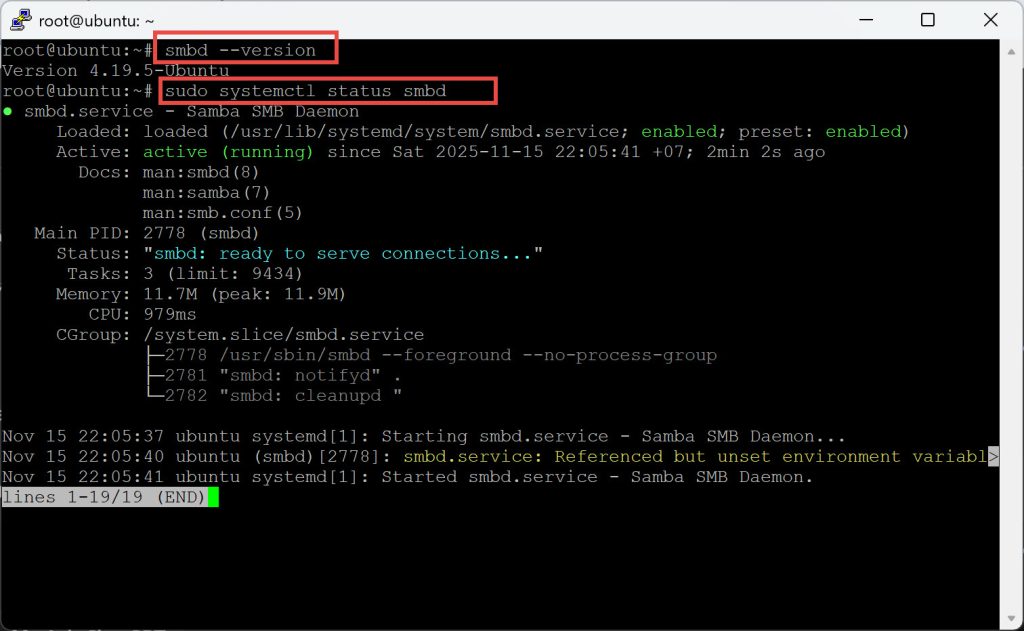Click the 'man:smb.conf(5)' docs entry
This screenshot has width=1024, height=631.
[222, 213]
